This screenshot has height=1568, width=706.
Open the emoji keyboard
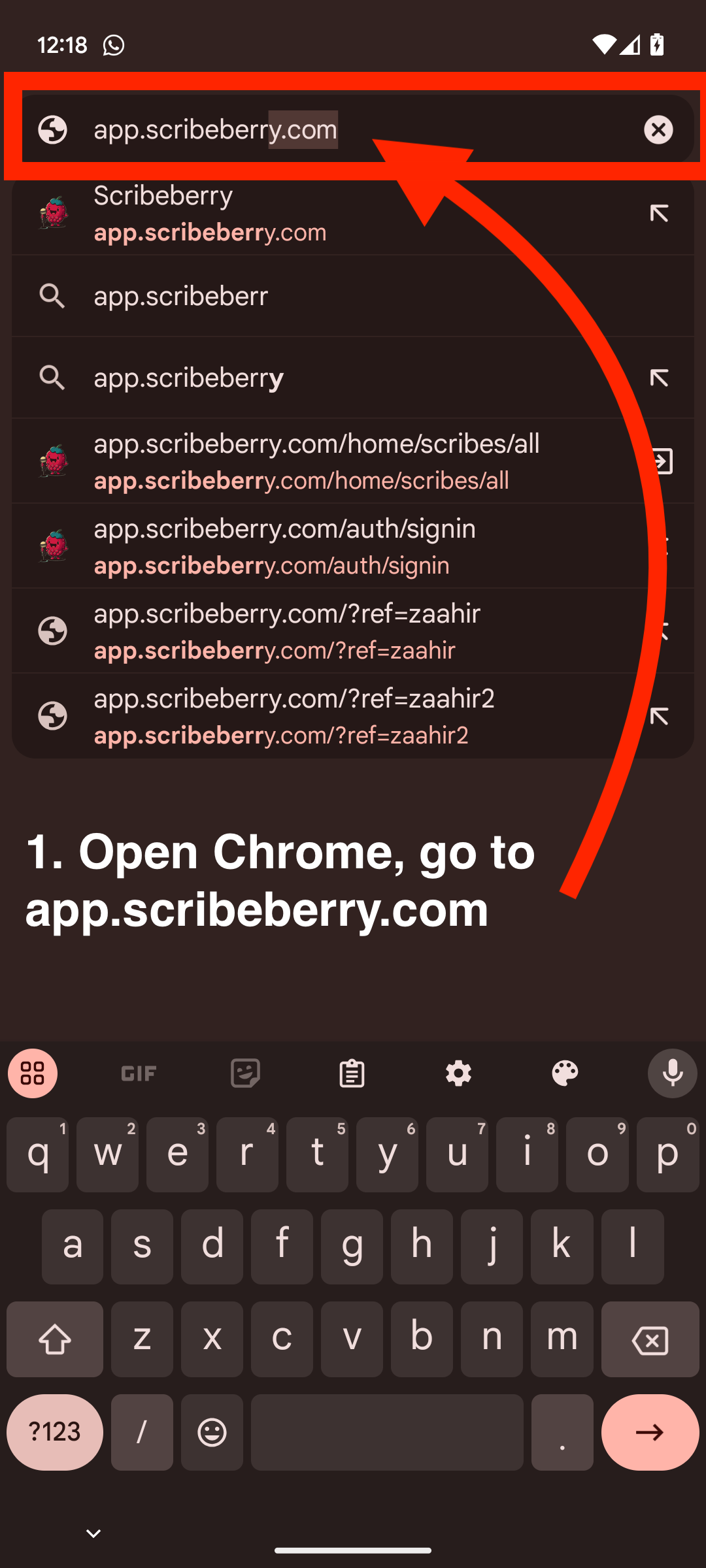pos(212,1432)
